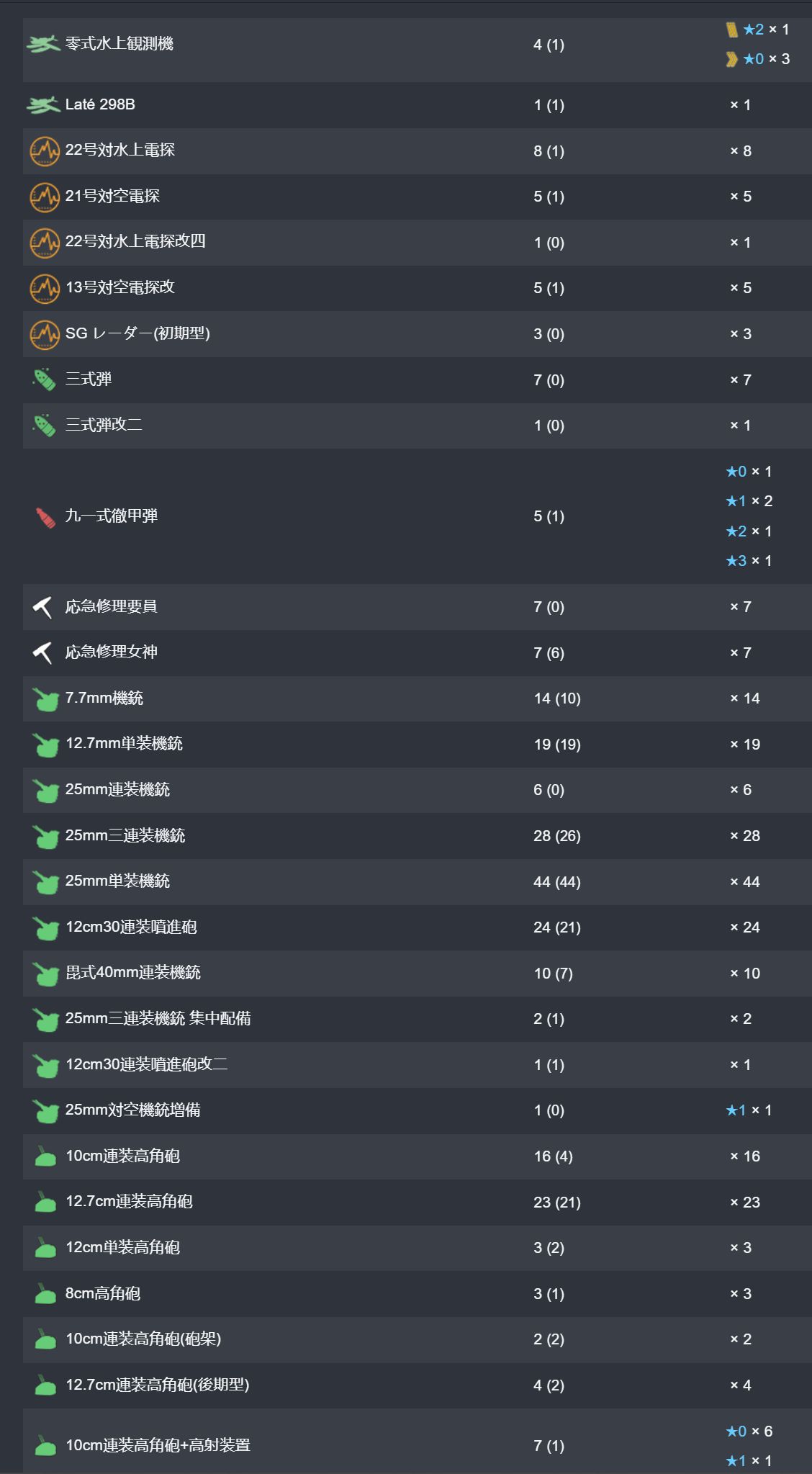Click the Laté 298B seaplane icon
Screen dimensions: 812x1474
tap(43, 105)
